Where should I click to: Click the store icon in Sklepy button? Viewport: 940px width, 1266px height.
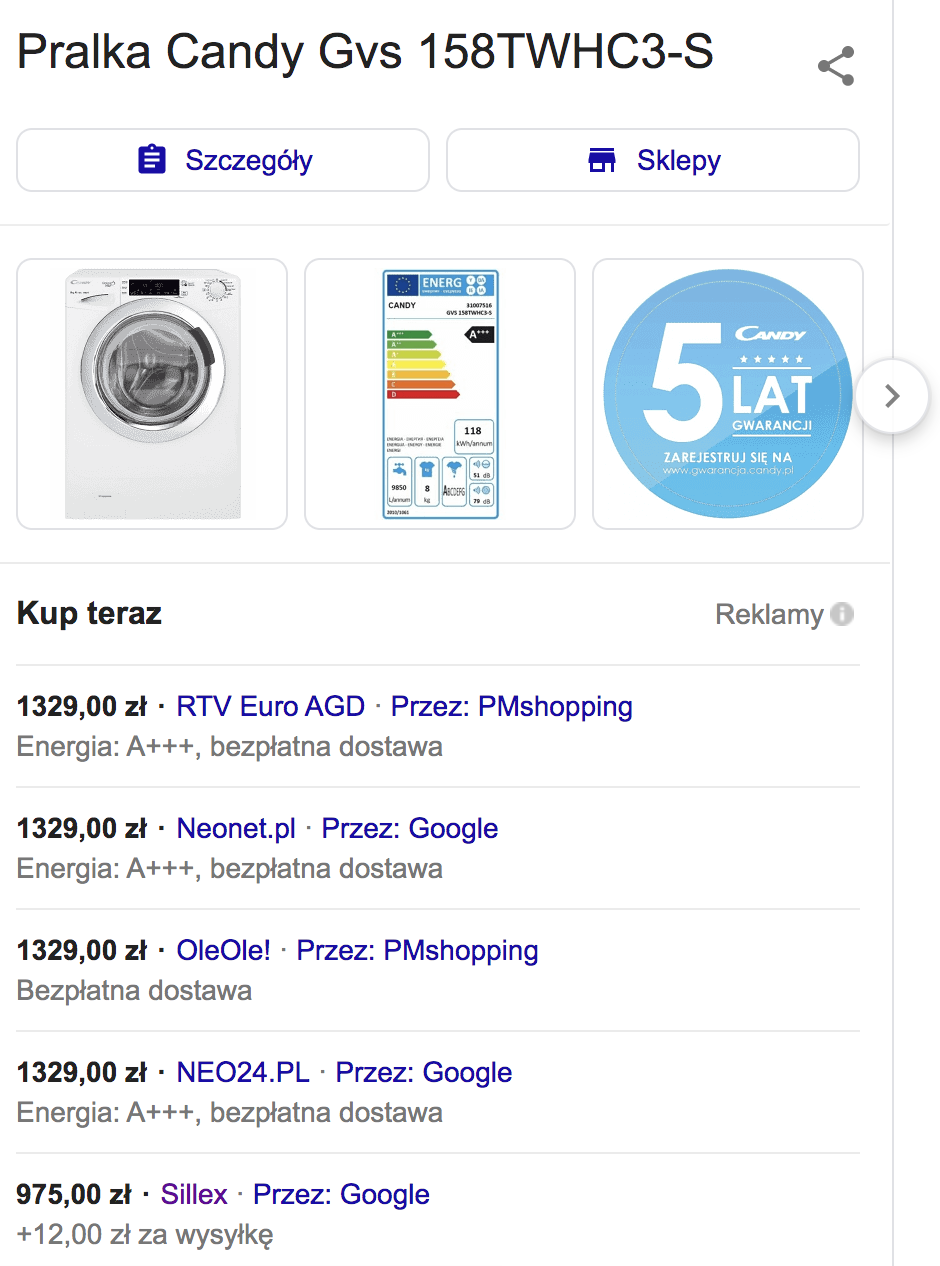click(602, 160)
